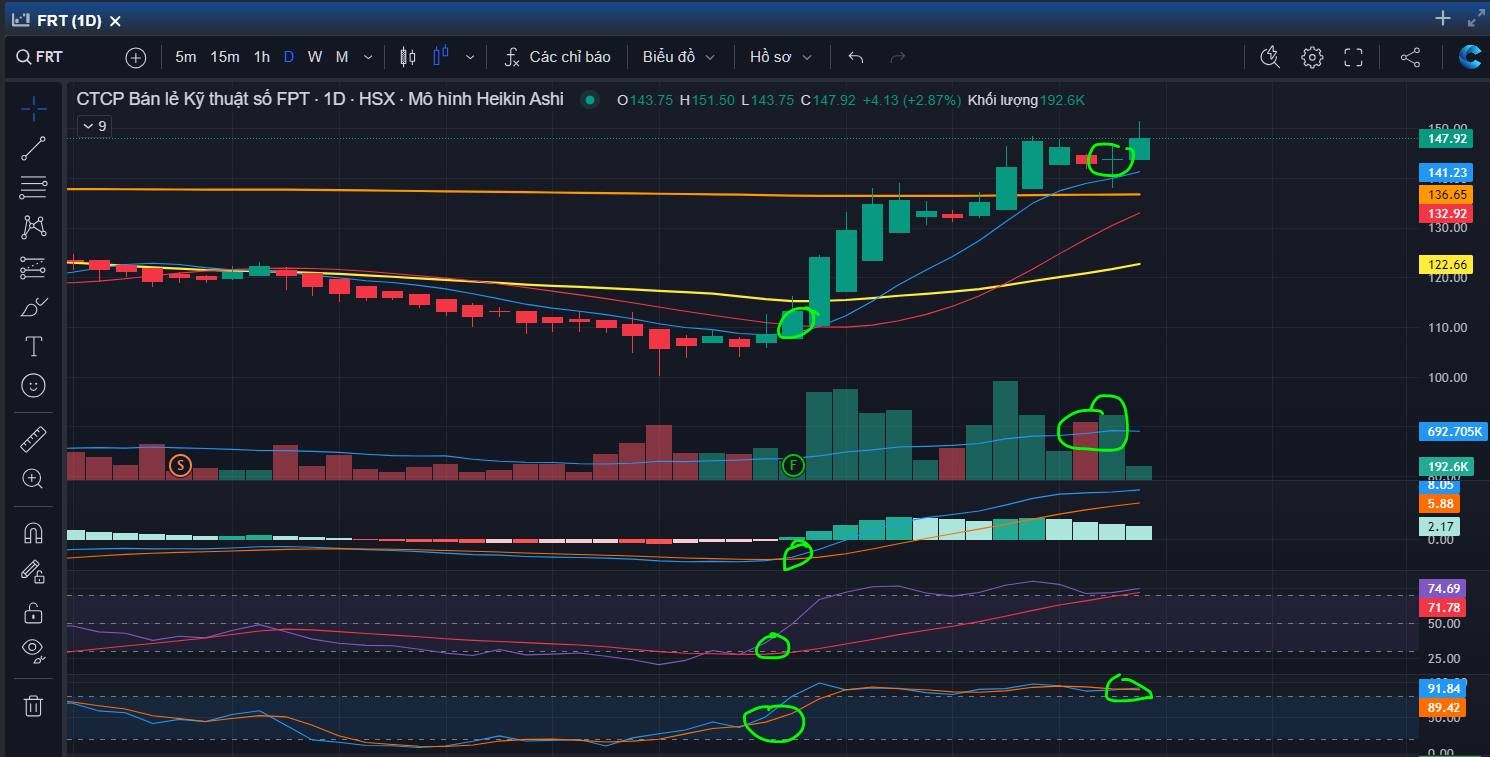Image resolution: width=1490 pixels, height=757 pixels.
Task: Open the timeframe list chevron after M
Action: coord(368,57)
